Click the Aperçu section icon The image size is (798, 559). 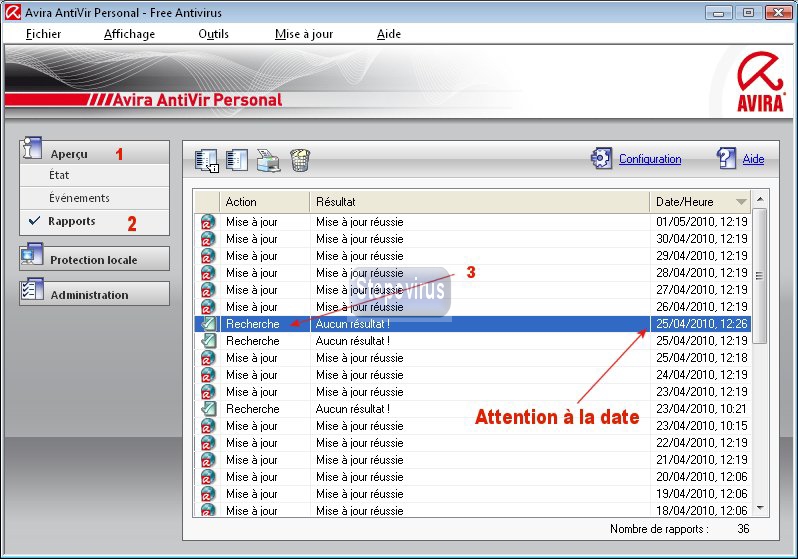pos(32,149)
